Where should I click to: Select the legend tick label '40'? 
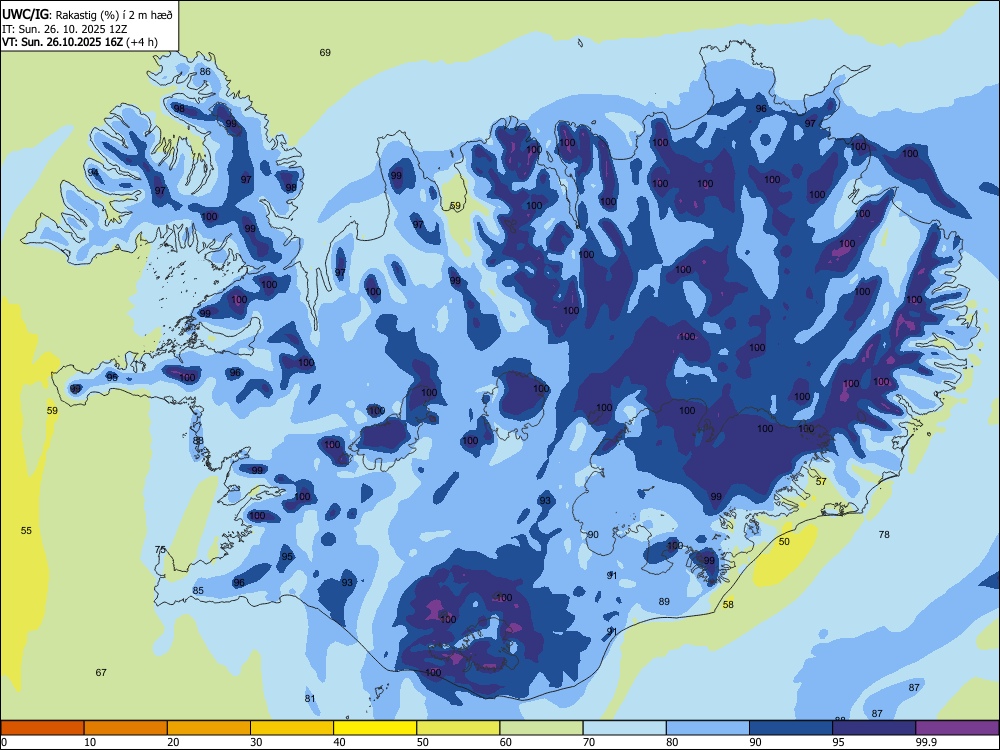click(339, 742)
